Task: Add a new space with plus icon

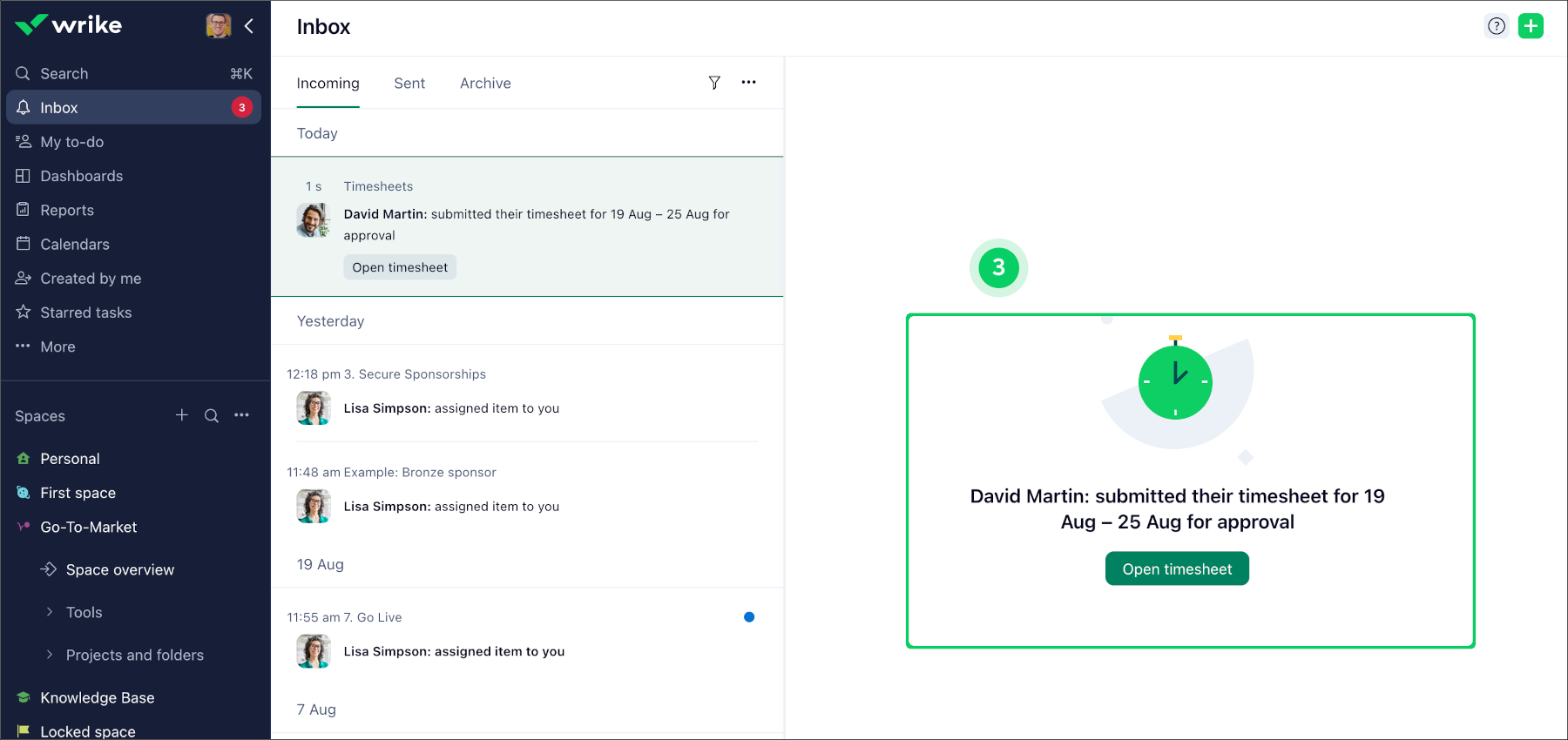Action: point(181,416)
